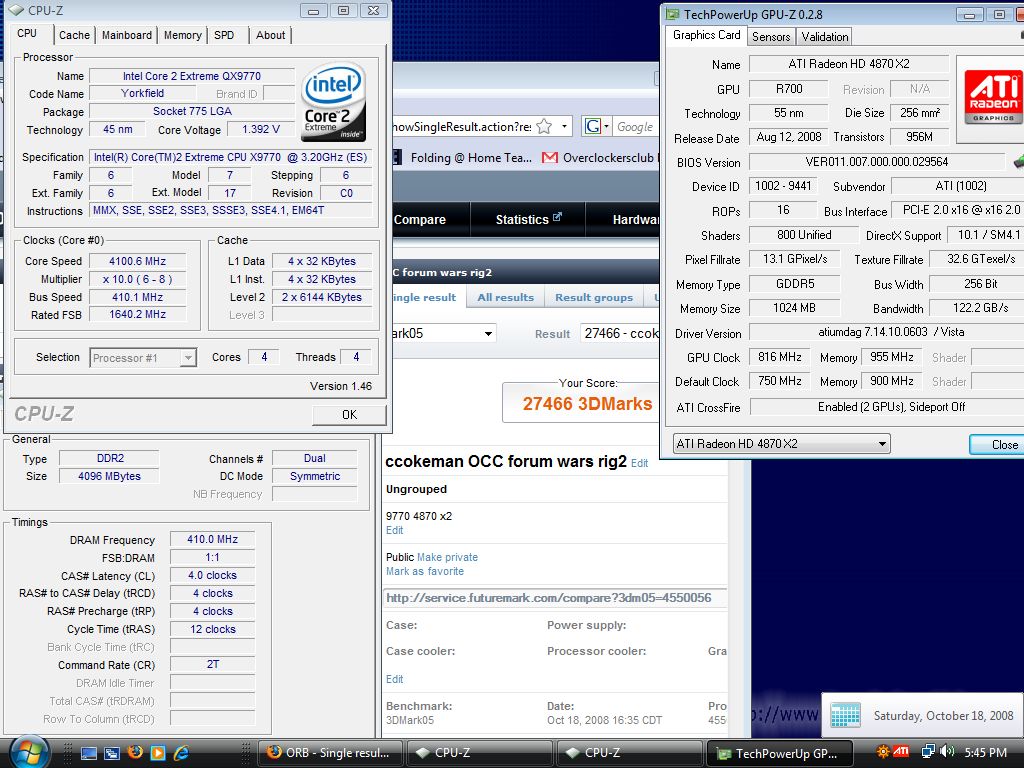Click the calendar icon in date tooltip
This screenshot has width=1024, height=768.
tap(845, 715)
